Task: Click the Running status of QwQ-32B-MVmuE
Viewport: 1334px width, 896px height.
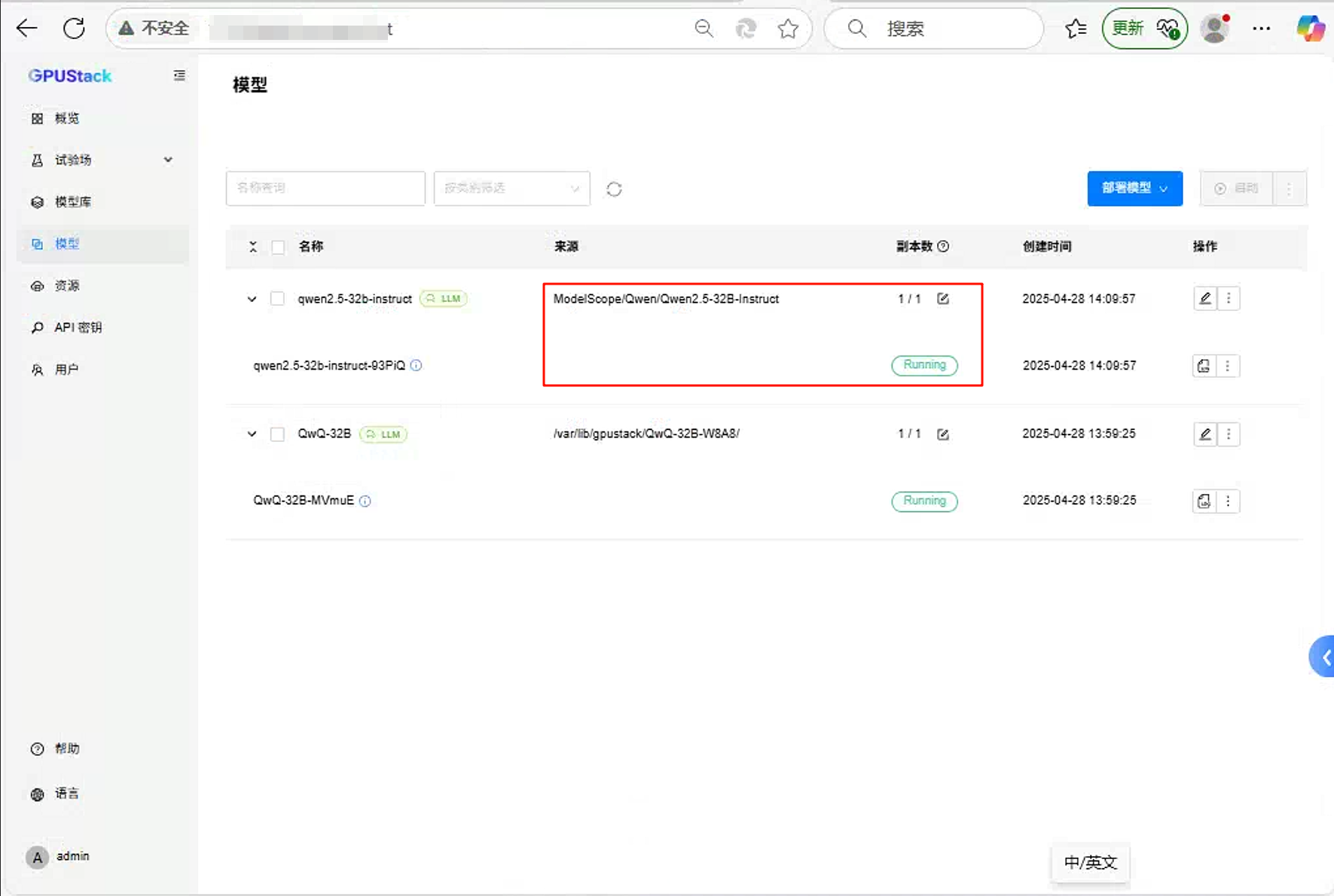Action: pyautogui.click(x=924, y=501)
